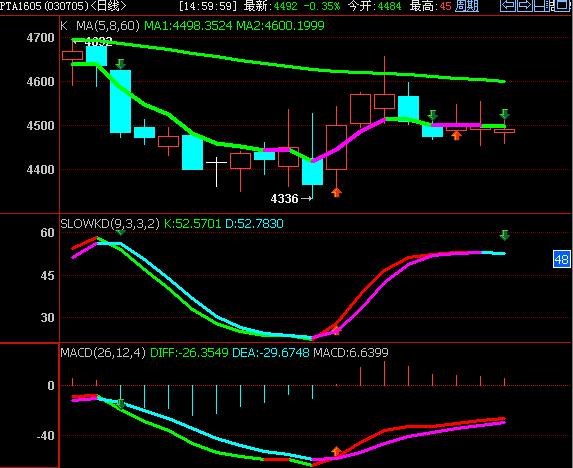573x468 pixels.
Task: Click the [14:59:59] timestamp
Action: (208, 6)
